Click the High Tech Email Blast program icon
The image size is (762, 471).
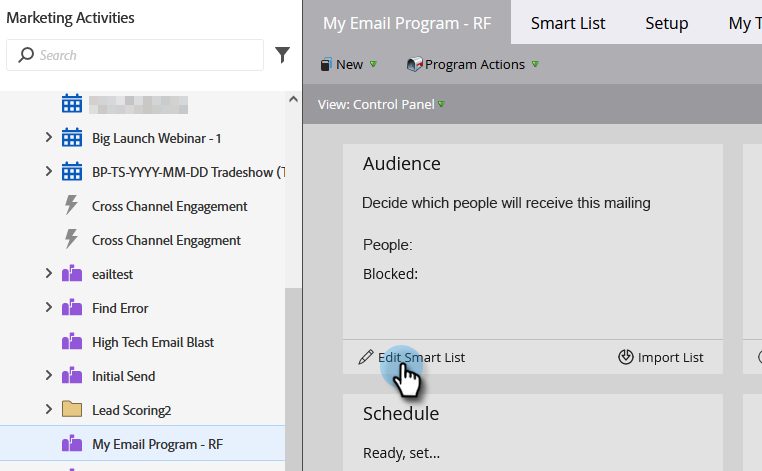(71, 342)
